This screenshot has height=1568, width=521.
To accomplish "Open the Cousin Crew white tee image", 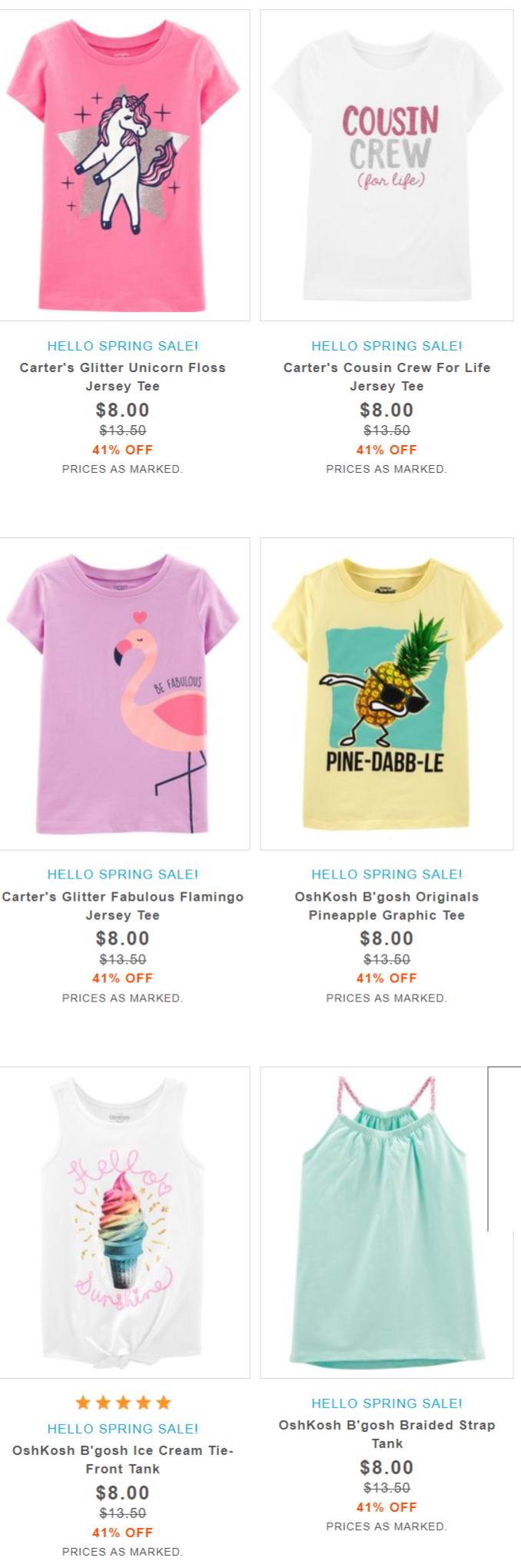I will pos(387,165).
